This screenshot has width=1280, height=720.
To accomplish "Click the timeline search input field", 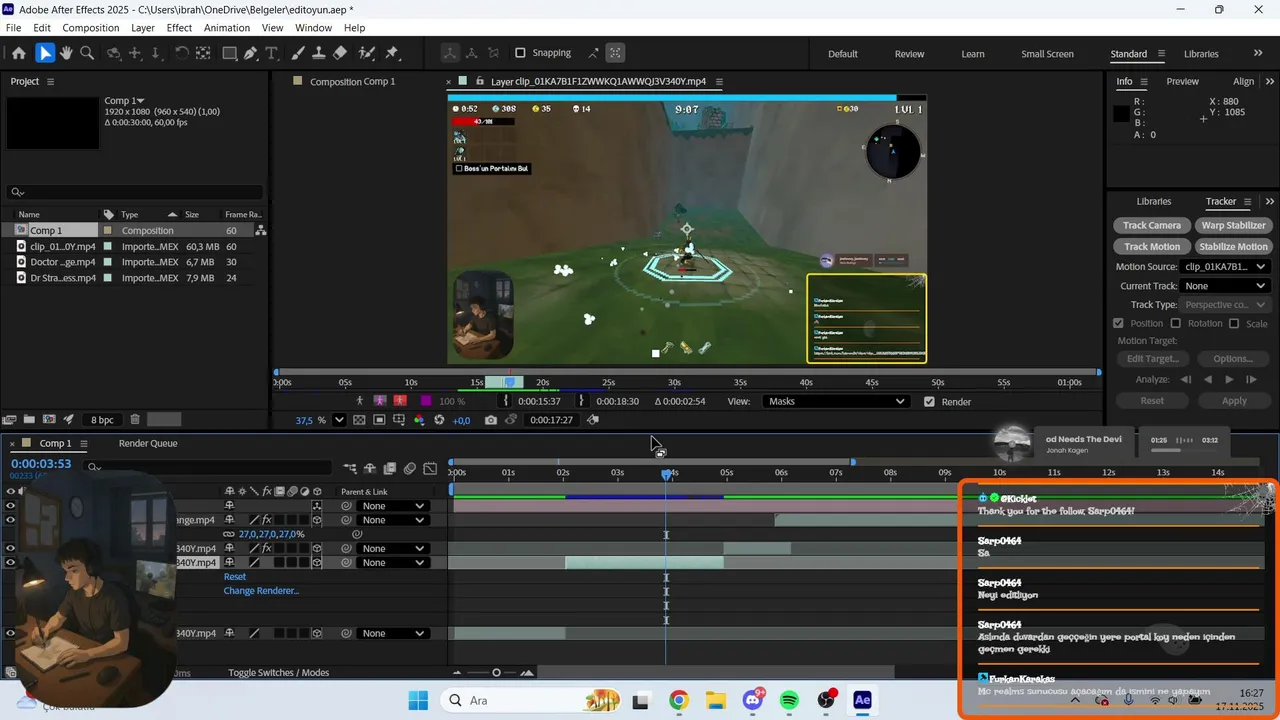I will click(x=208, y=467).
